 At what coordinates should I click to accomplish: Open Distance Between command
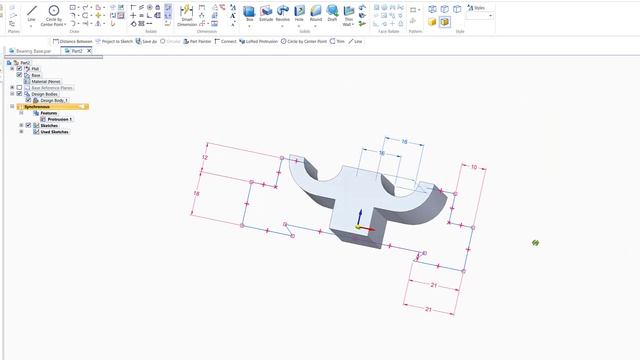pos(73,41)
